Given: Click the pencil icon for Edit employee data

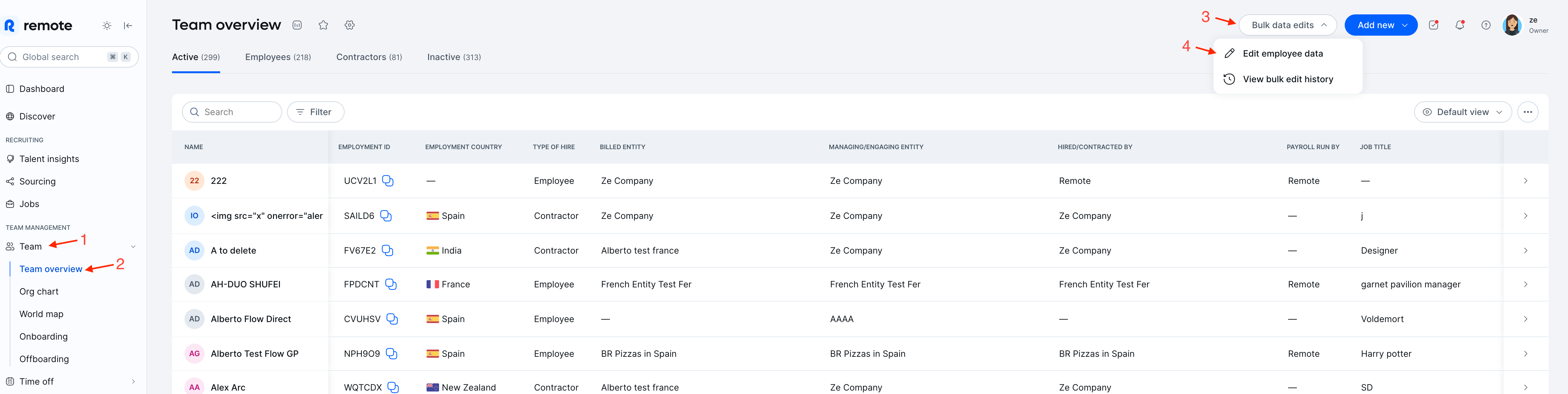Looking at the screenshot, I should click(x=1229, y=53).
